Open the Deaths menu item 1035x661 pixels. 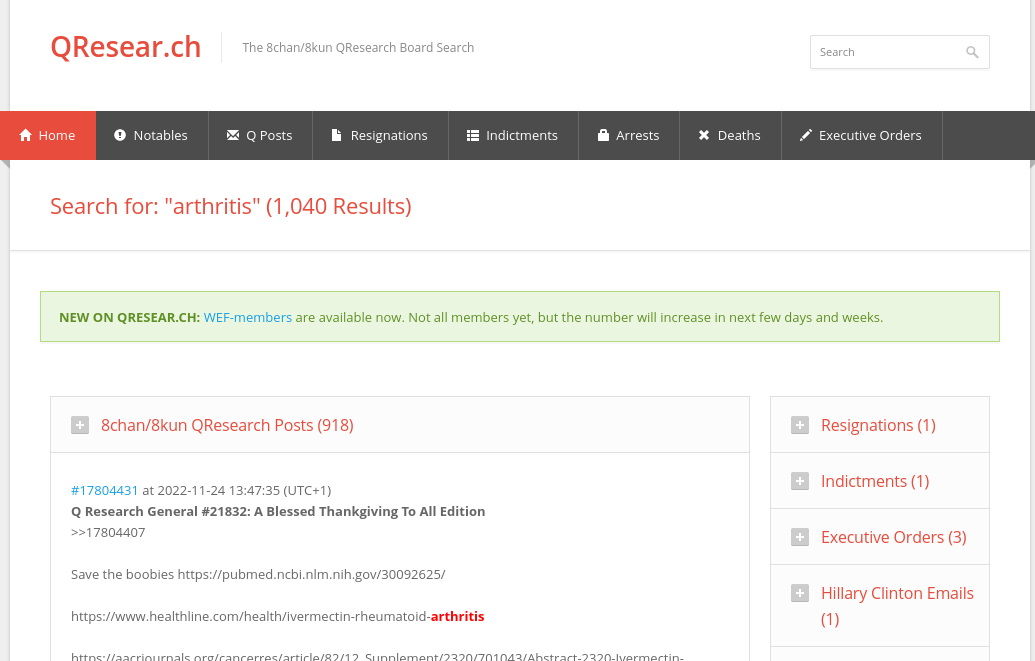730,135
